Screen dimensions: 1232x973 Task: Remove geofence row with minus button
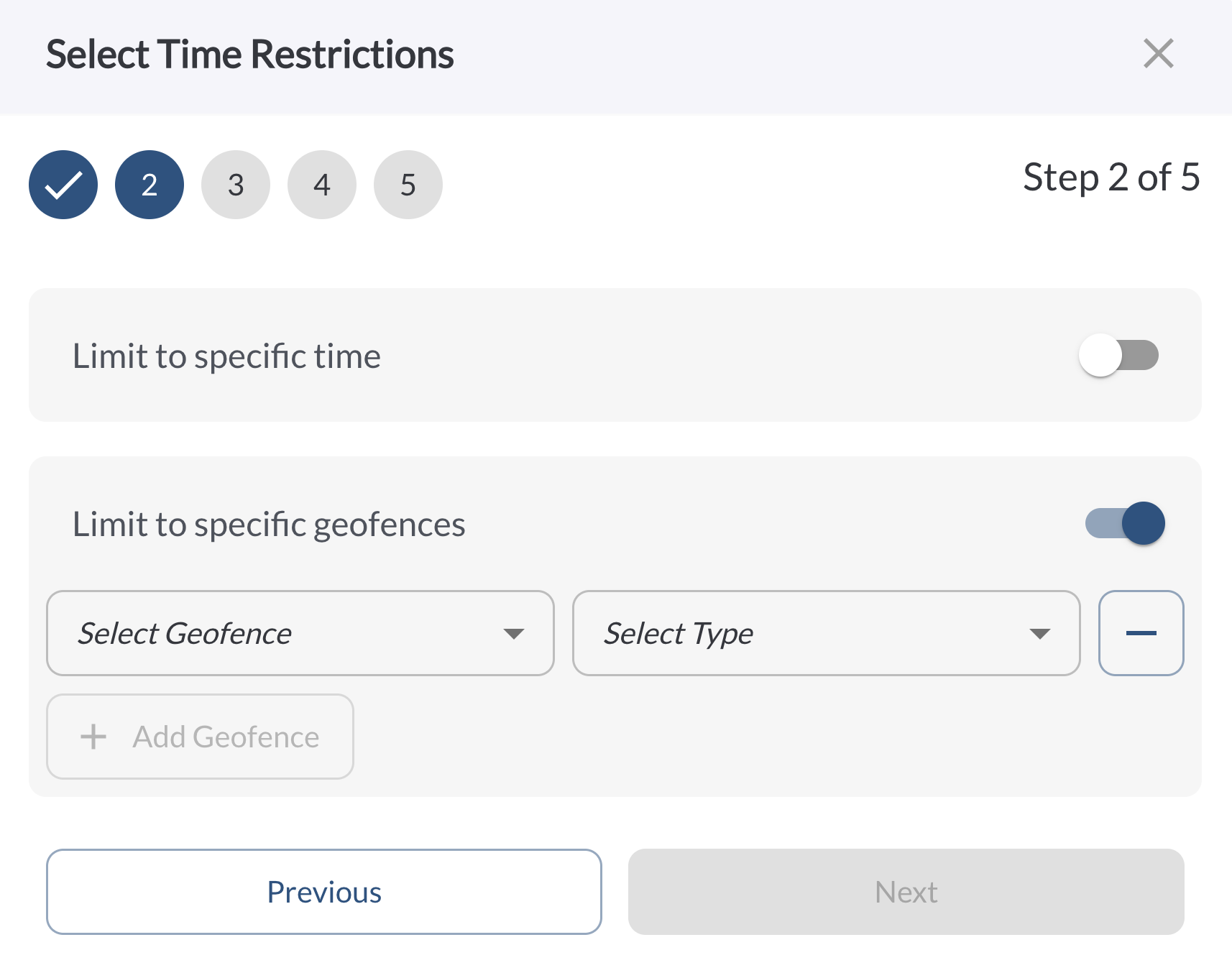pos(1141,633)
